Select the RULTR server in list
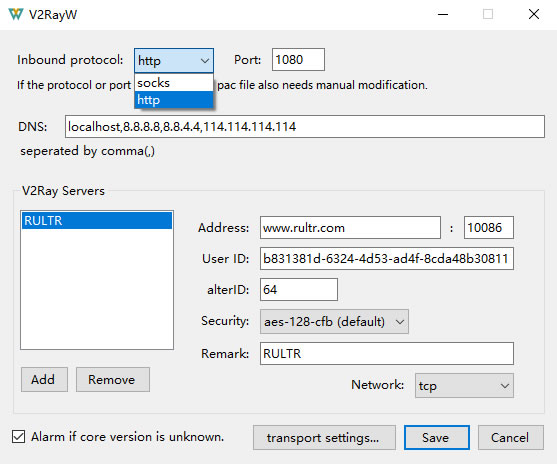Screen dimensions: 557x464 pyautogui.click(x=97, y=221)
